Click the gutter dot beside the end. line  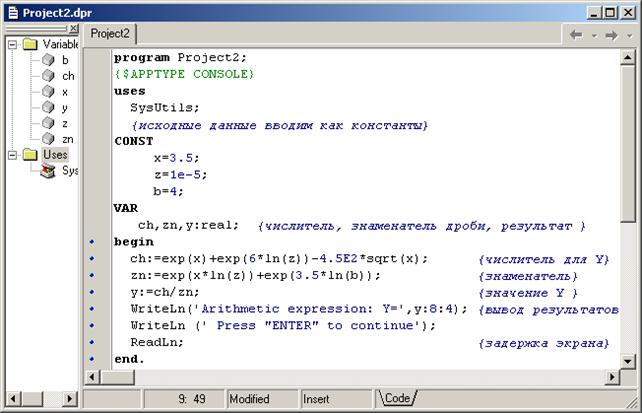pyautogui.click(x=92, y=359)
